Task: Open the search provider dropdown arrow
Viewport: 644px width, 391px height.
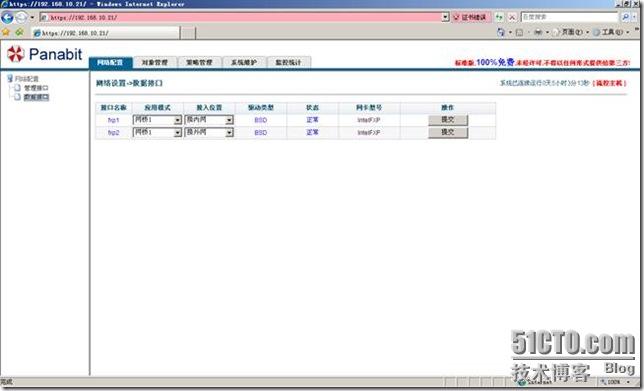Action: click(x=634, y=17)
